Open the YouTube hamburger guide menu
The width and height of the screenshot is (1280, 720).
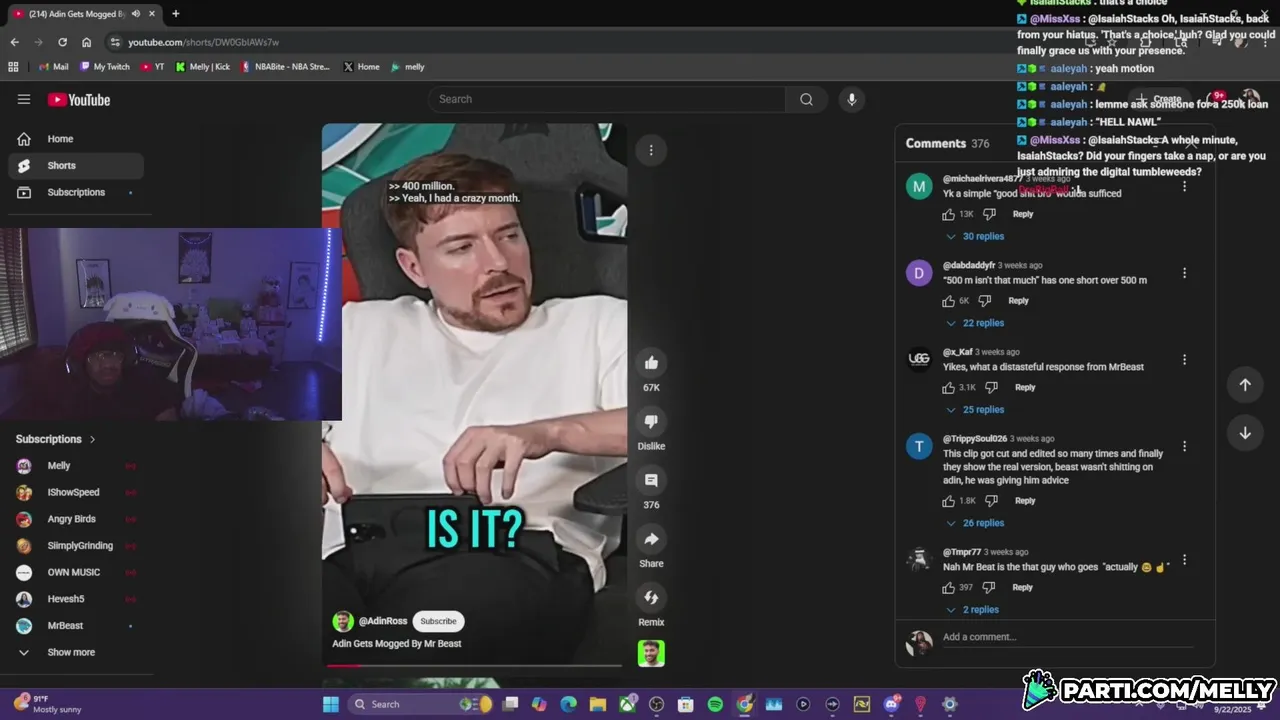24,99
